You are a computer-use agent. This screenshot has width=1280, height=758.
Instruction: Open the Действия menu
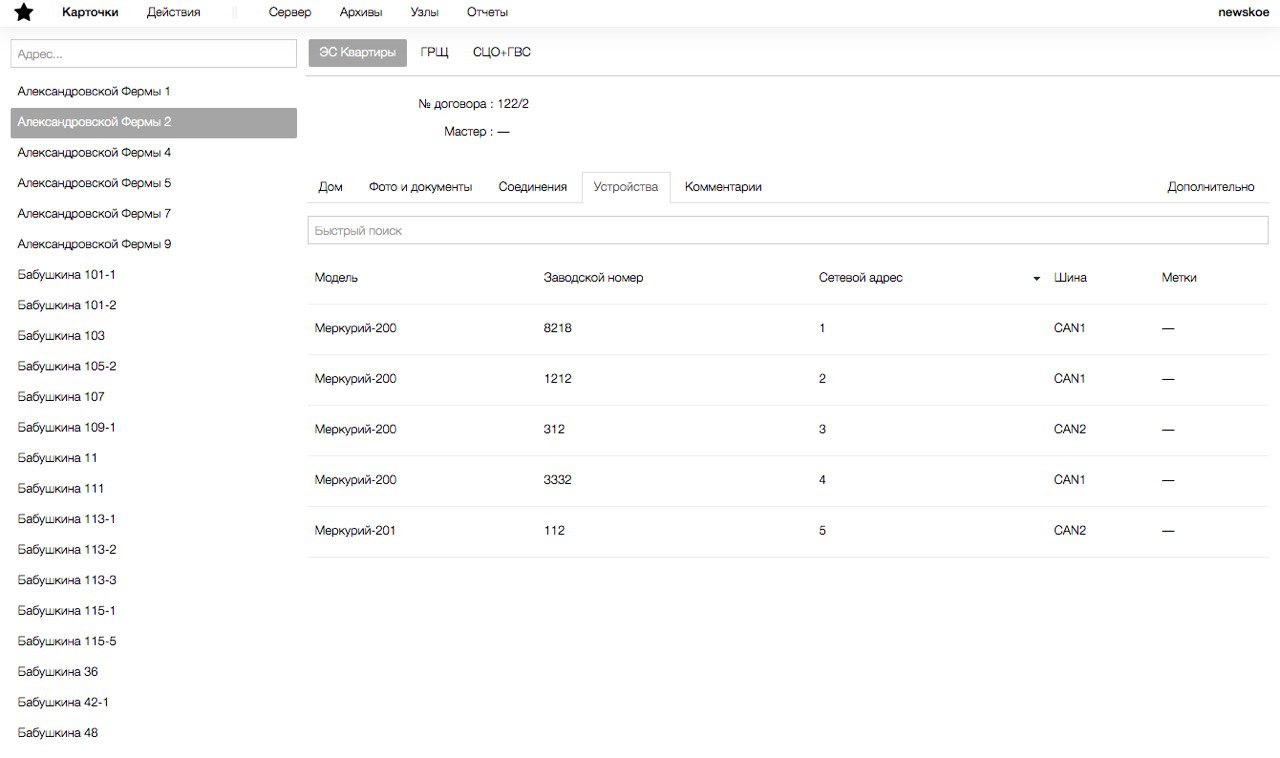173,12
